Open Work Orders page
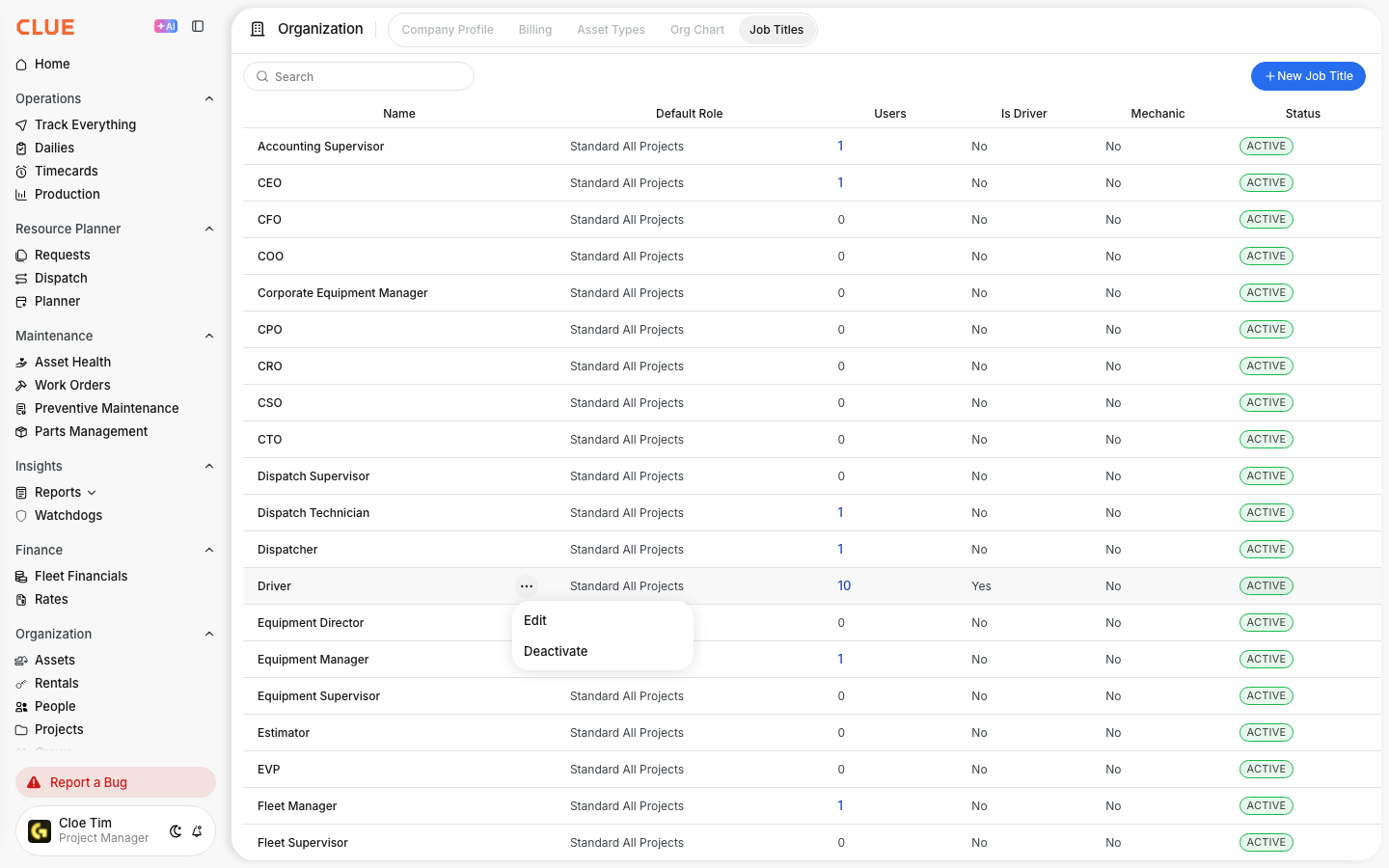This screenshot has width=1389, height=868. [x=72, y=385]
